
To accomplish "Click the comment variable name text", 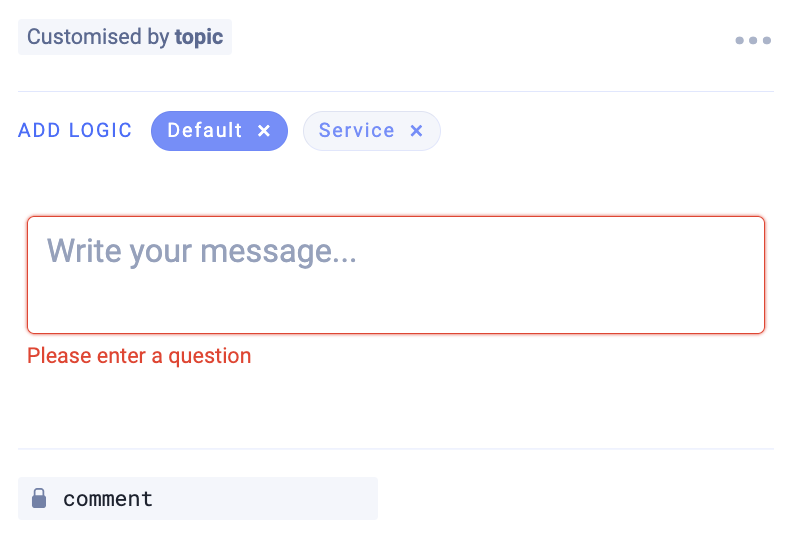I will [x=108, y=498].
